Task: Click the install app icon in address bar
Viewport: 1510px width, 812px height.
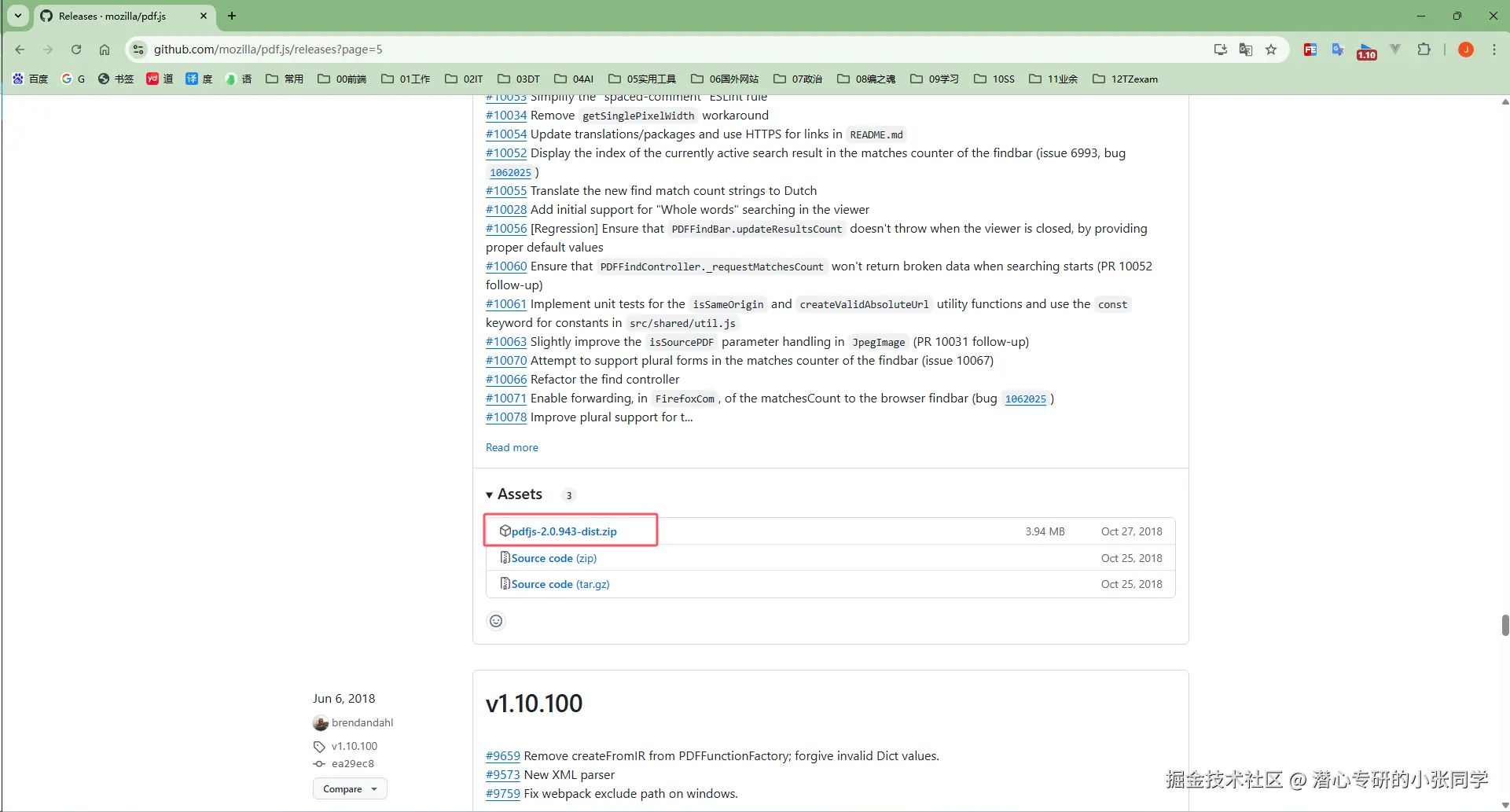Action: 1220,50
